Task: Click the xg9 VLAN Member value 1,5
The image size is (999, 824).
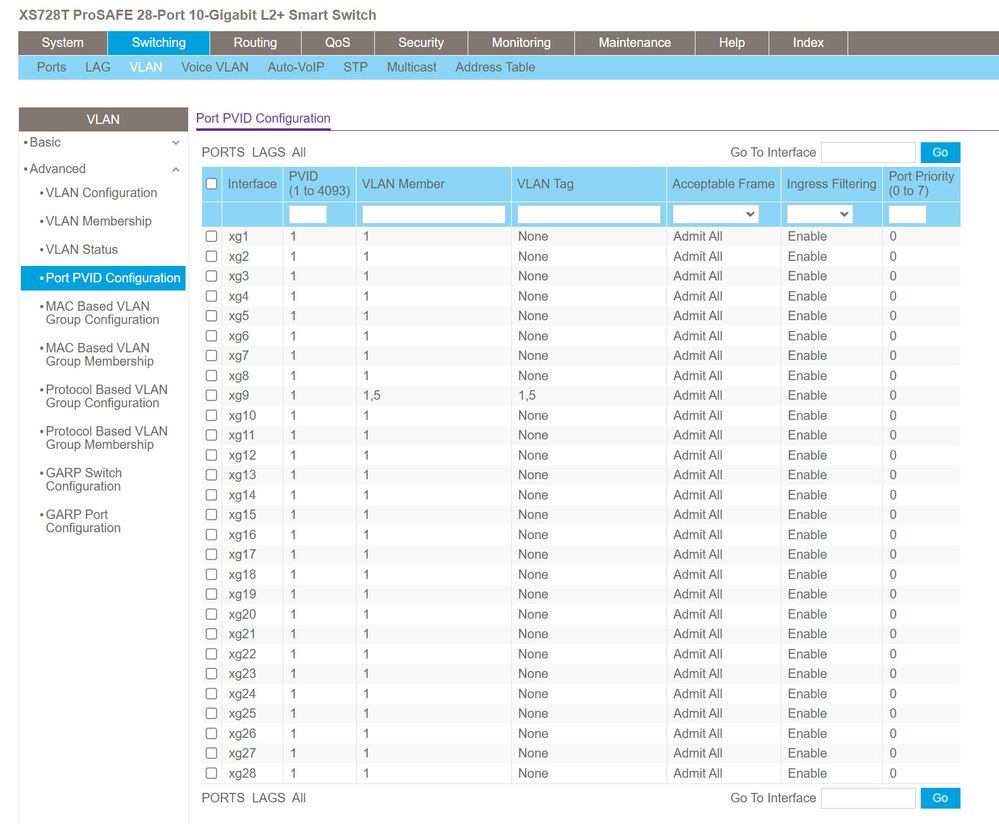Action: coord(372,396)
